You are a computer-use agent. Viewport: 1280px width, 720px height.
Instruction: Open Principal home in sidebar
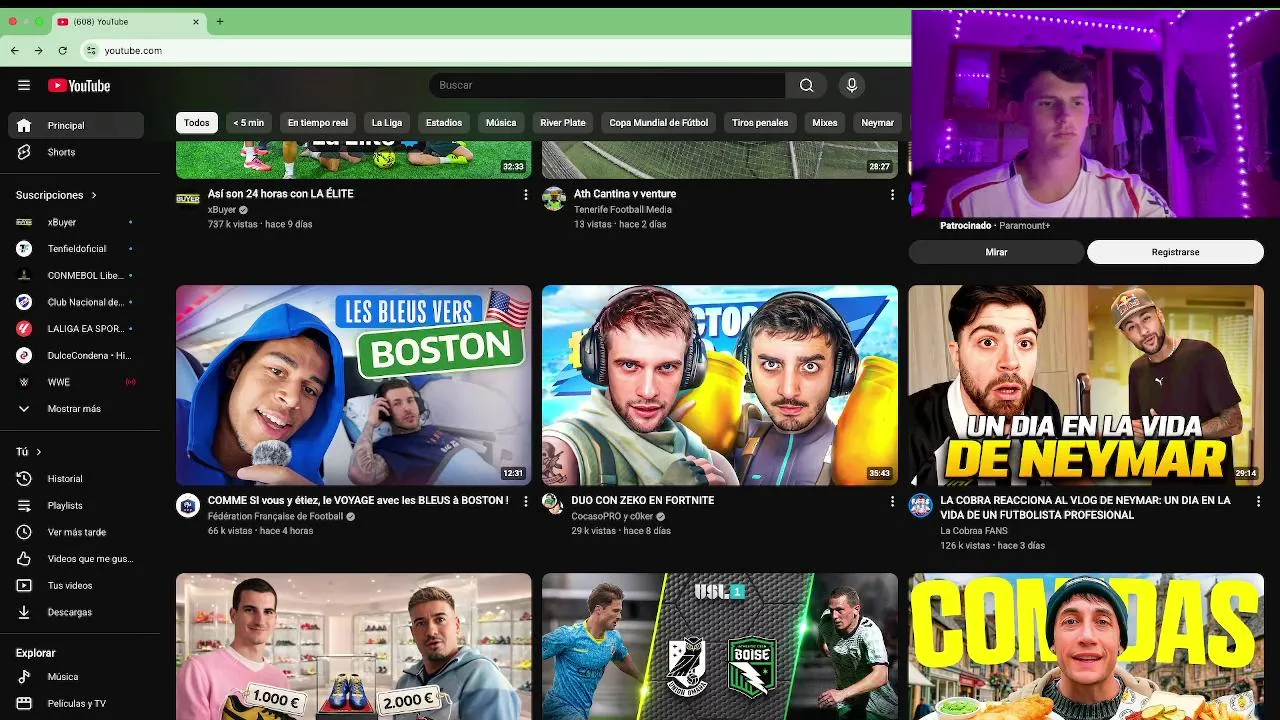(x=76, y=125)
